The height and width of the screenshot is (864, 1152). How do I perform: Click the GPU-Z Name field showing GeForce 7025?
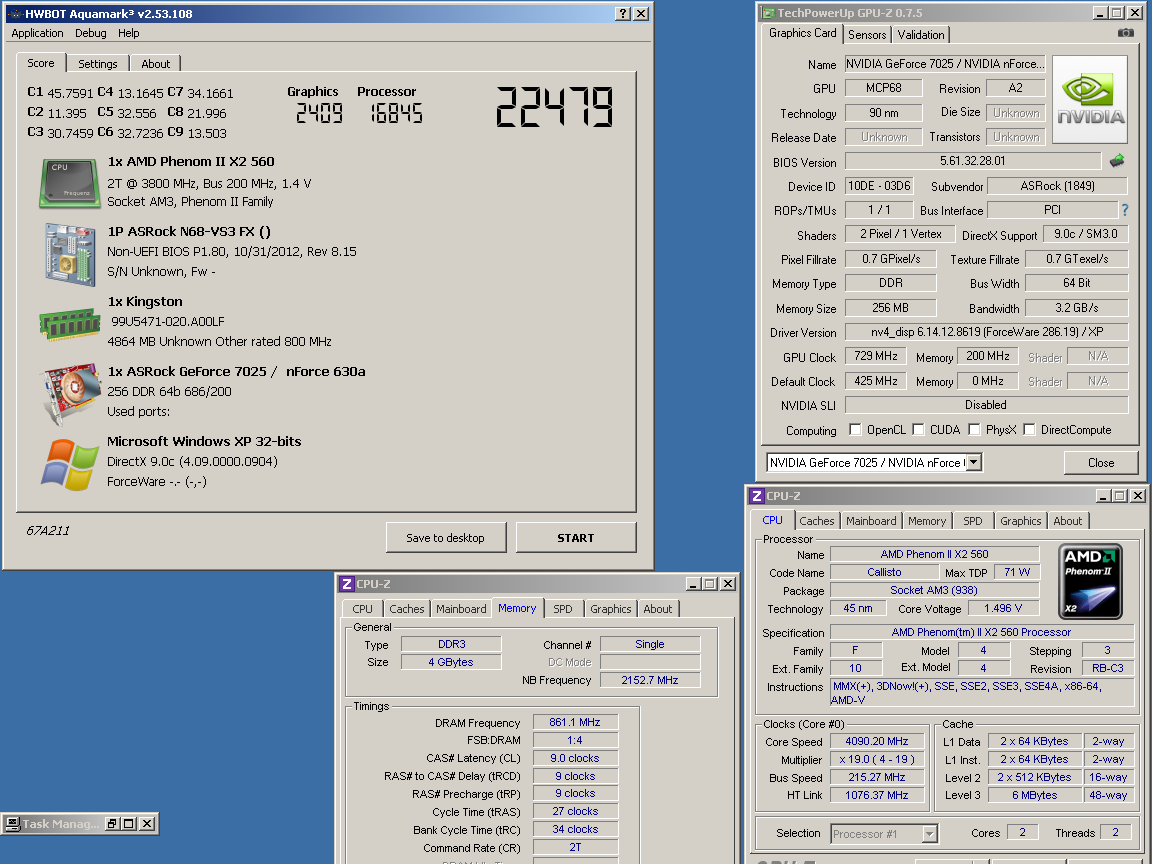pyautogui.click(x=945, y=64)
